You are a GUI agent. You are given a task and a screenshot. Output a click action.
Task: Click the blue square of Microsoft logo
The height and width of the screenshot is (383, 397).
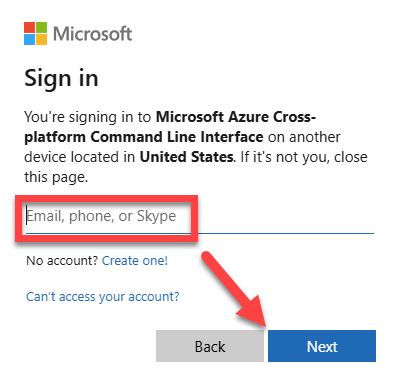[29, 39]
